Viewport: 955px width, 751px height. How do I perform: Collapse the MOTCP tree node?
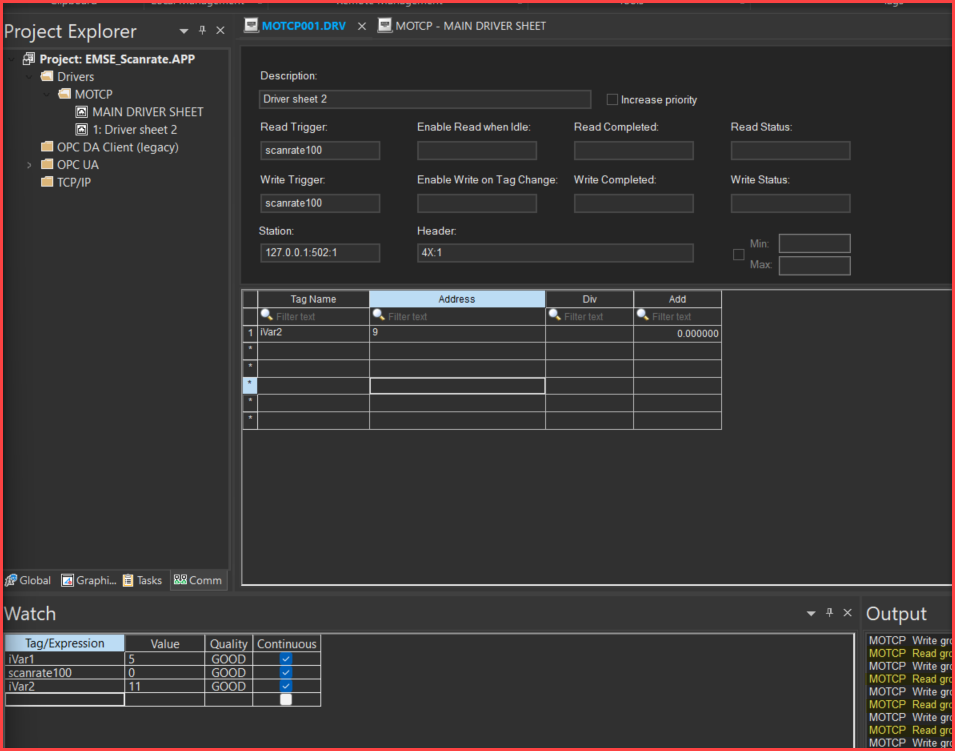(x=47, y=94)
